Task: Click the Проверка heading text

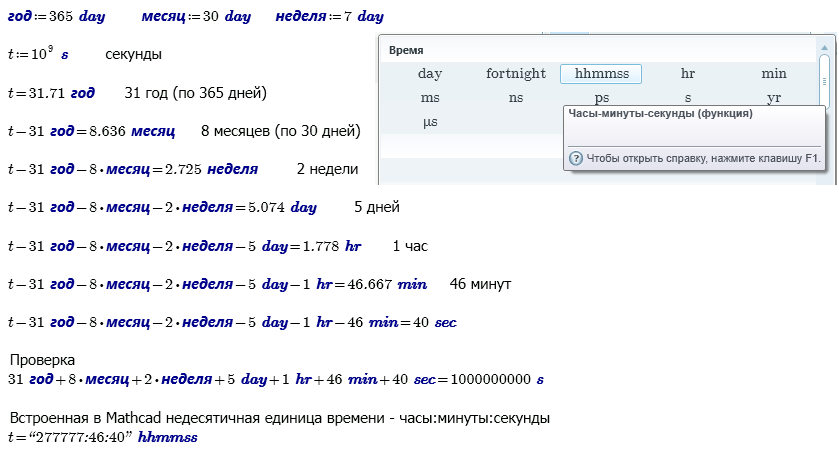Action: (42, 360)
